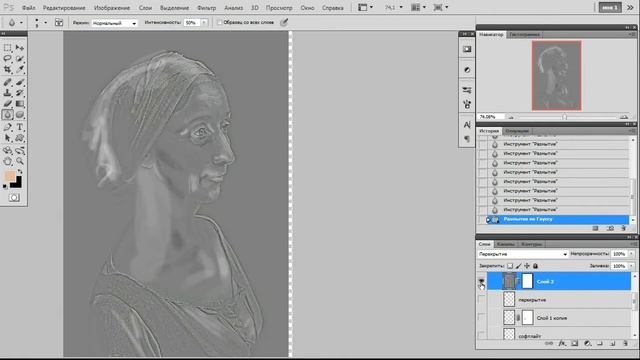Click Add layer mask icon
Image resolution: width=640 pixels, height=360 pixels.
(575, 344)
